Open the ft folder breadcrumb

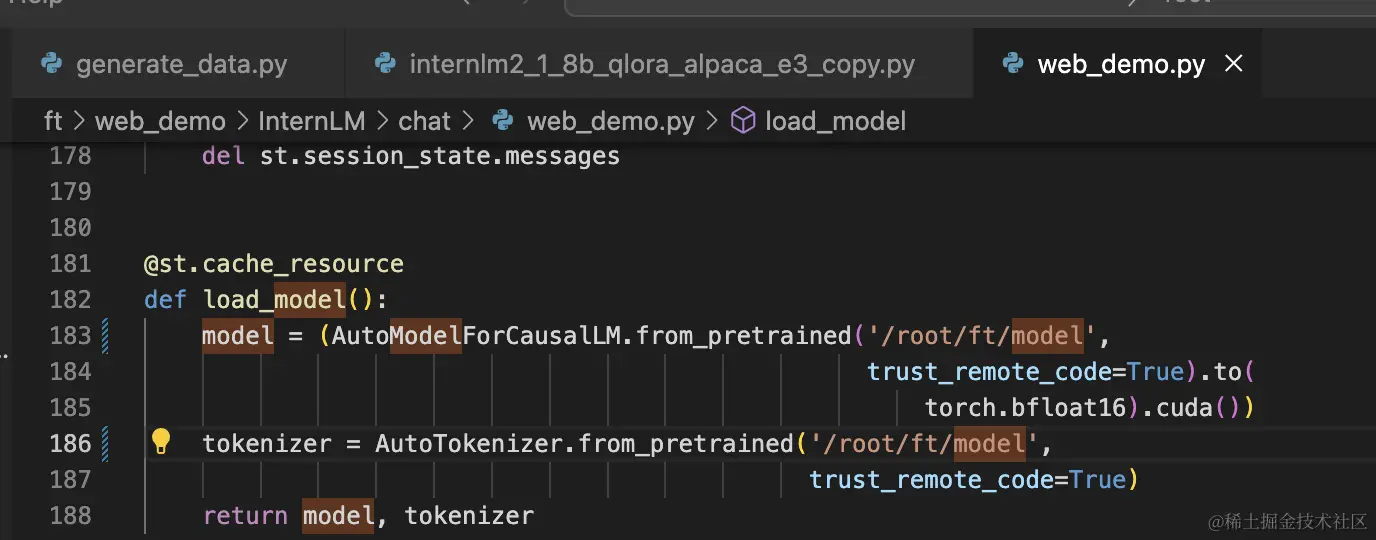pyautogui.click(x=53, y=121)
